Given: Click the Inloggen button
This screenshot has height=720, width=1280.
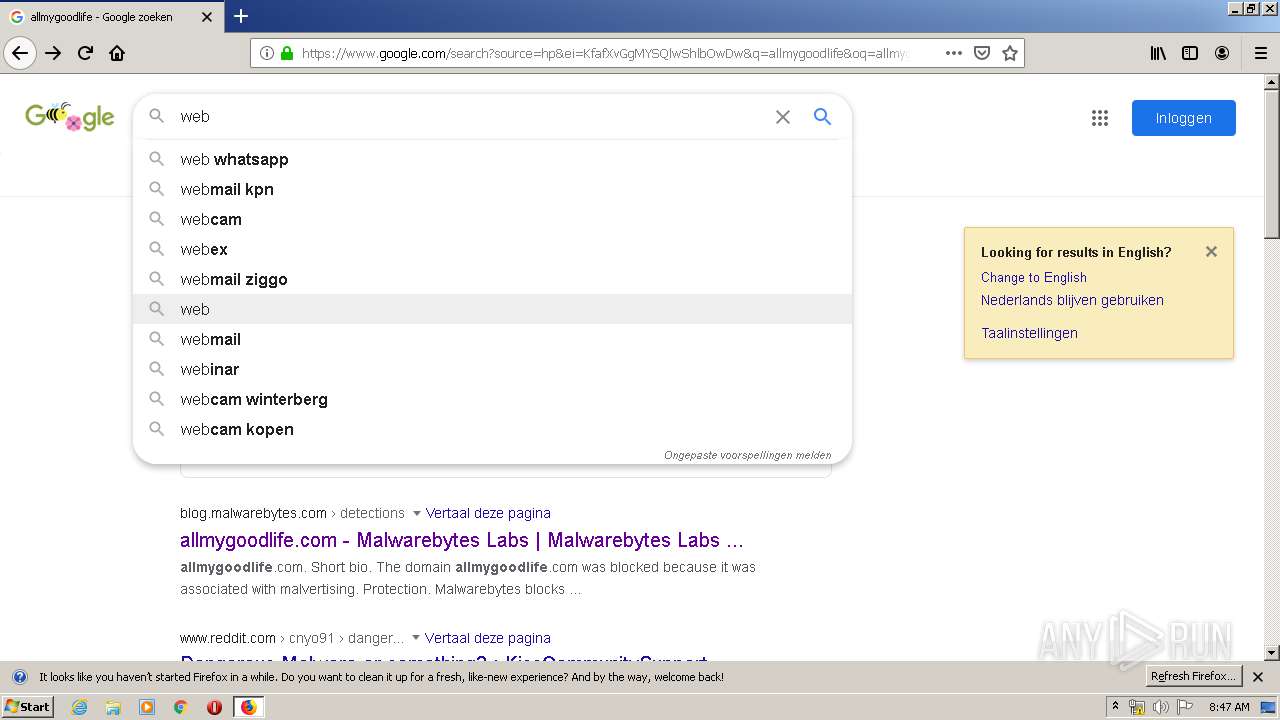Looking at the screenshot, I should pyautogui.click(x=1184, y=118).
